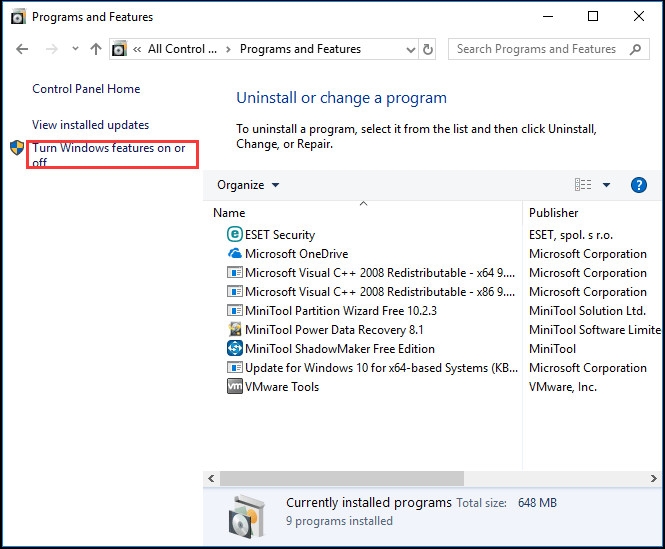The width and height of the screenshot is (665, 549).
Task: Click the VMware Tools vm icon
Action: click(235, 387)
